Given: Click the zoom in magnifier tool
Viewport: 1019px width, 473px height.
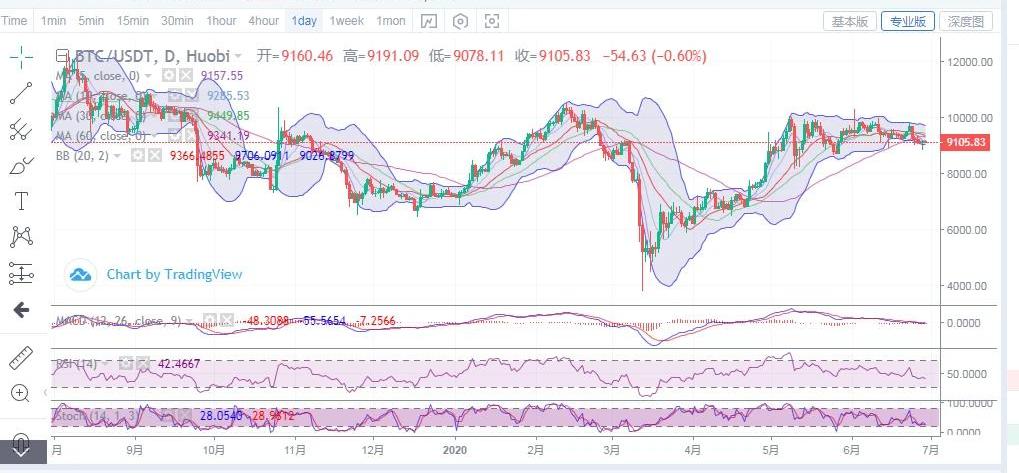Looking at the screenshot, I should tap(21, 393).
